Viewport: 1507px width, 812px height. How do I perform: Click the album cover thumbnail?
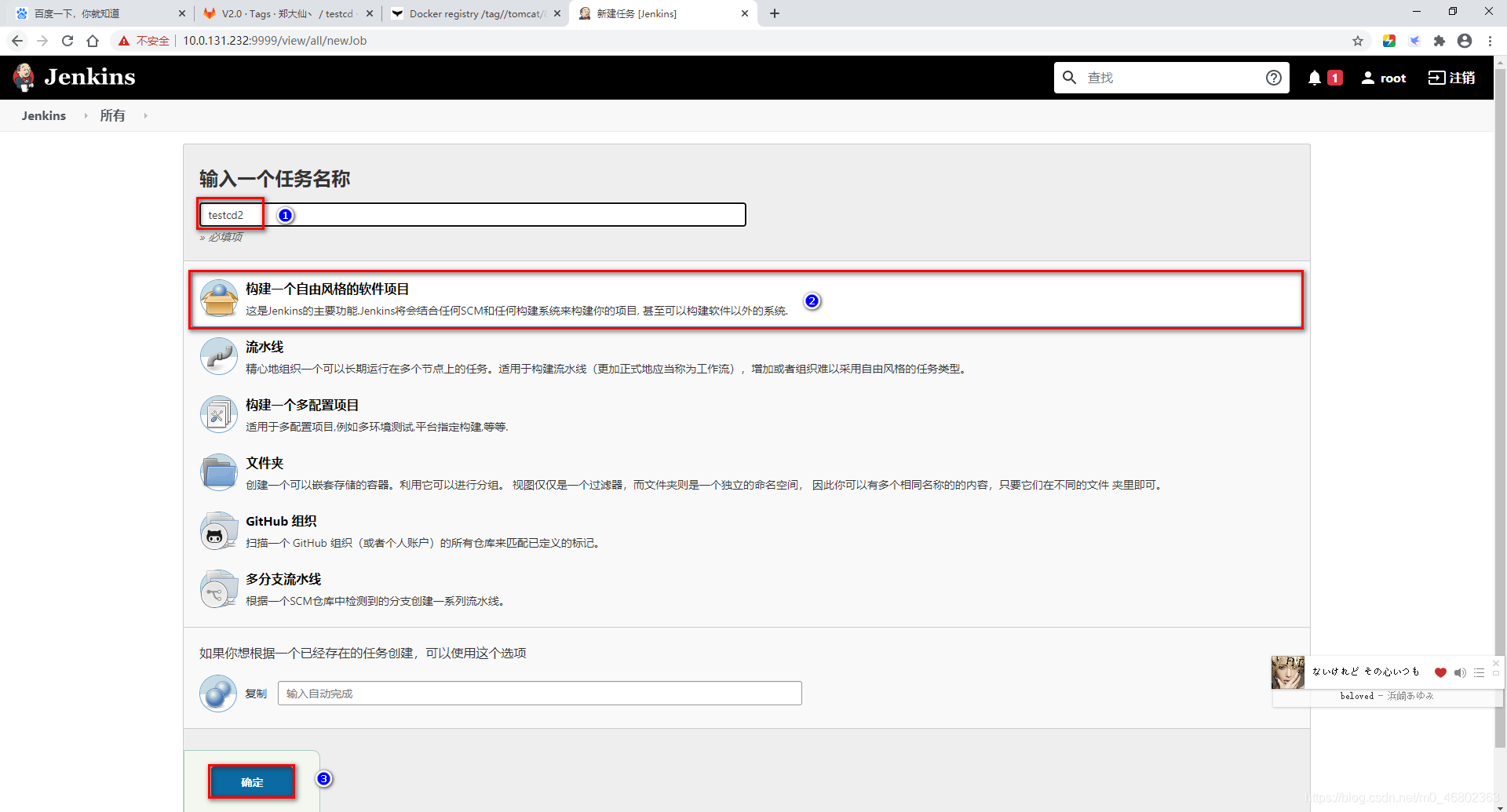[1288, 672]
